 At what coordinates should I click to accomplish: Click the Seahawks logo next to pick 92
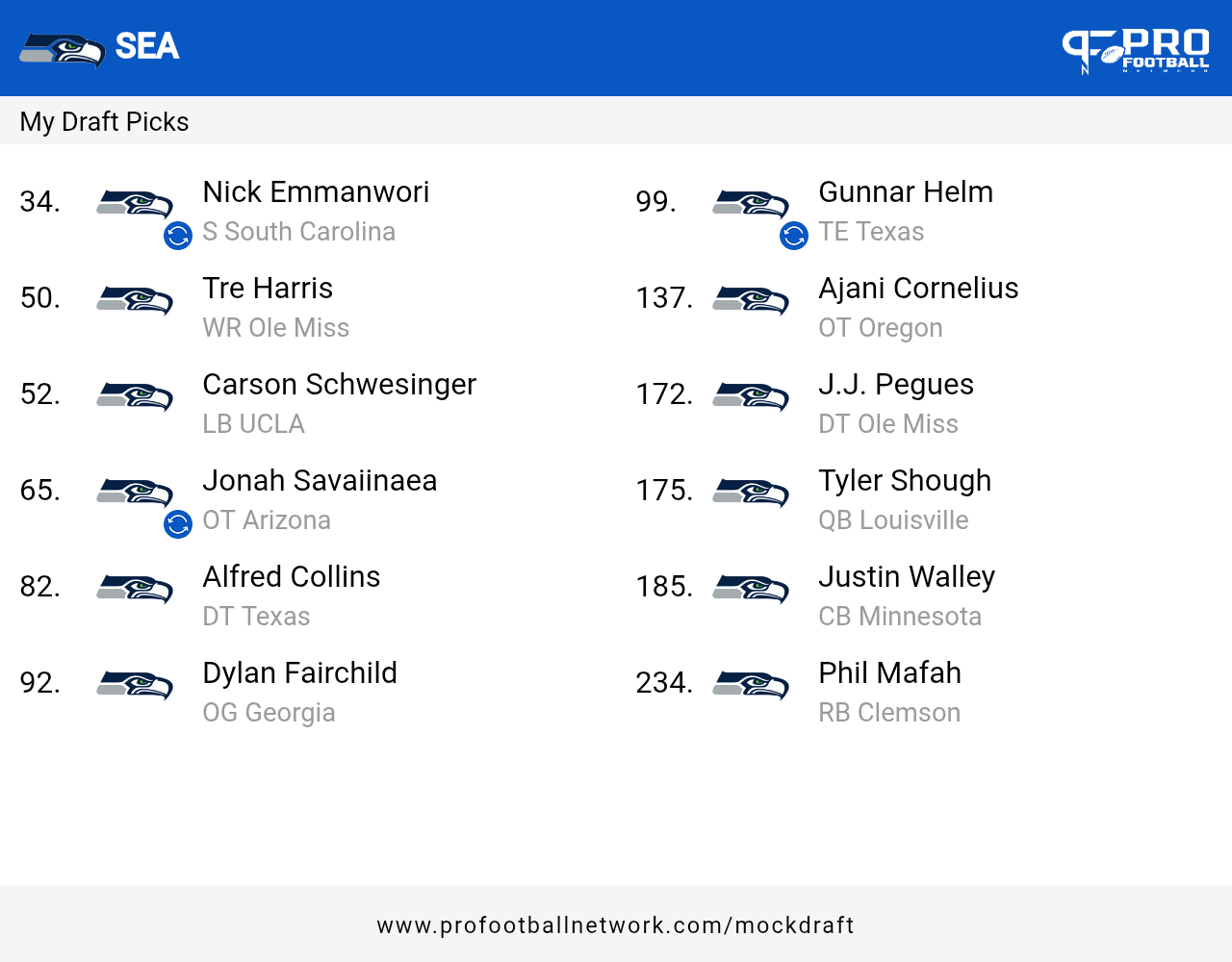(x=135, y=685)
